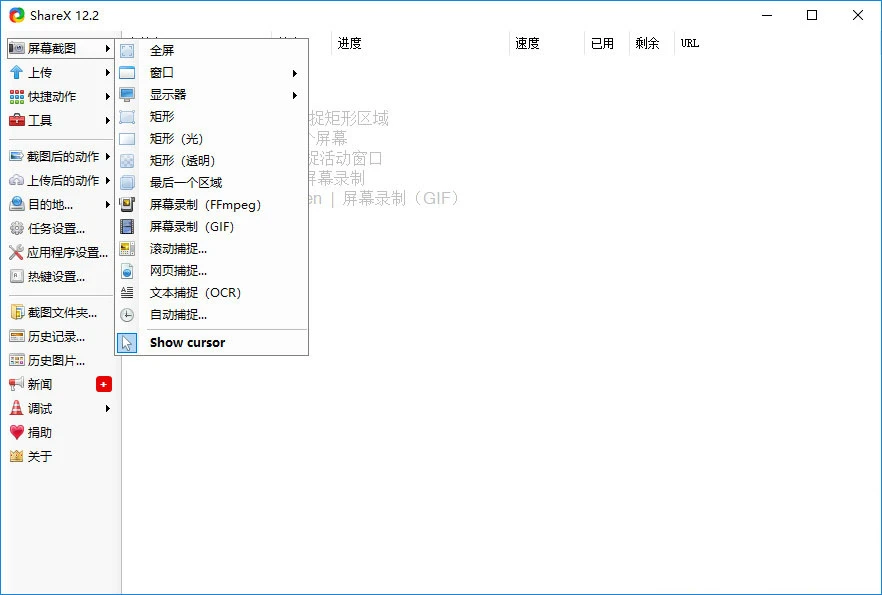The image size is (882, 595).
Task: Select 最后一个区域 menu entry
Action: click(213, 182)
